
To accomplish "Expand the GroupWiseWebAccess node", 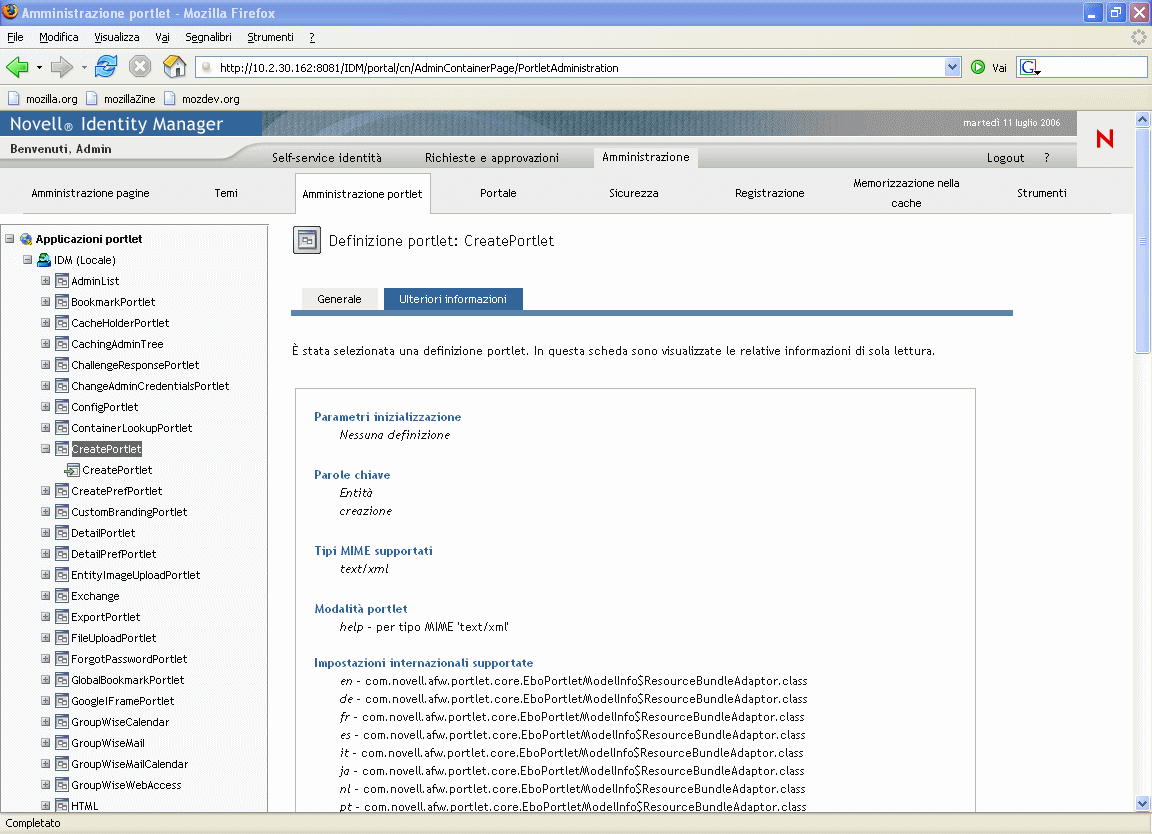I will pos(46,785).
